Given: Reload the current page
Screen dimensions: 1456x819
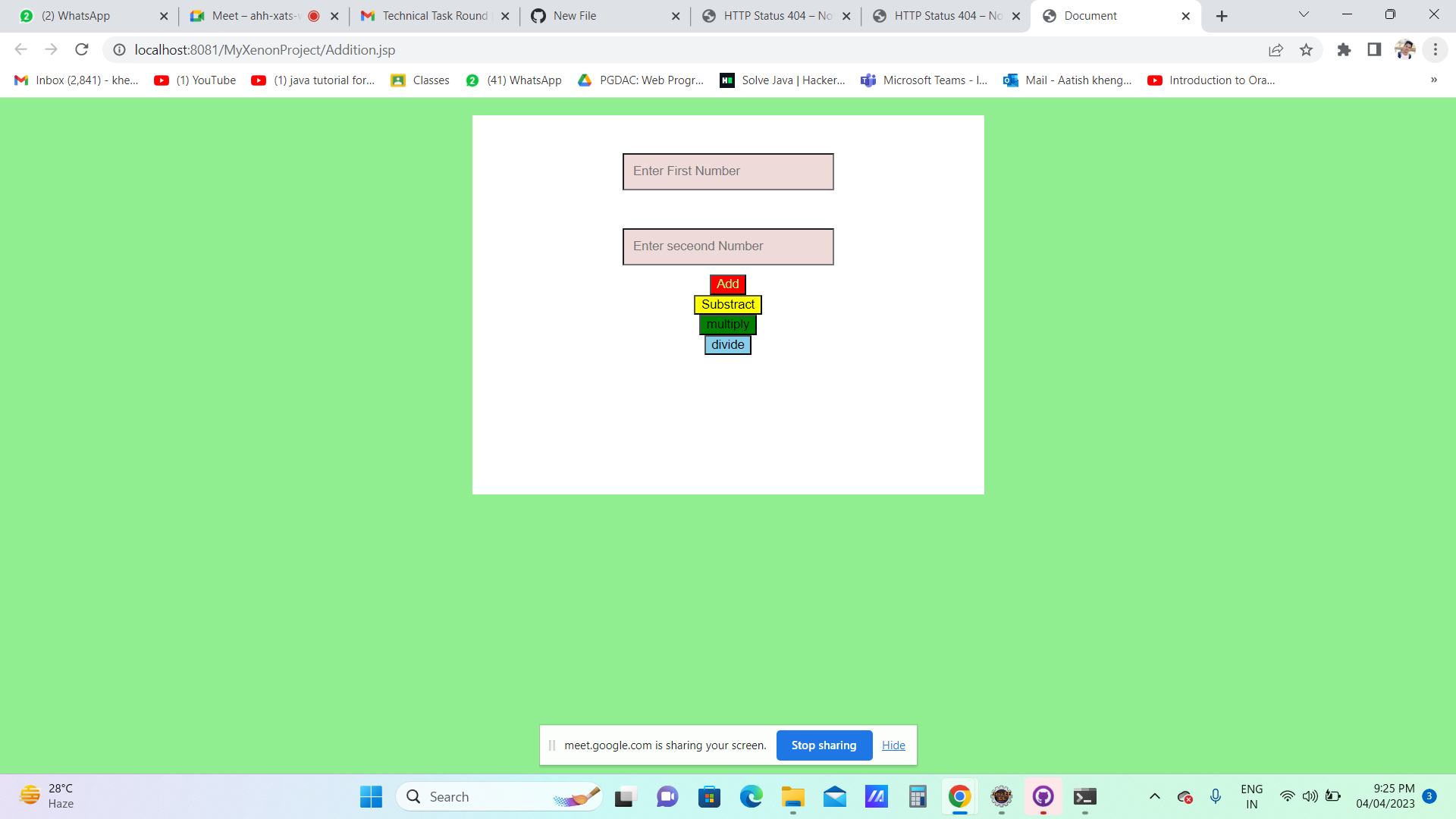Looking at the screenshot, I should [81, 49].
